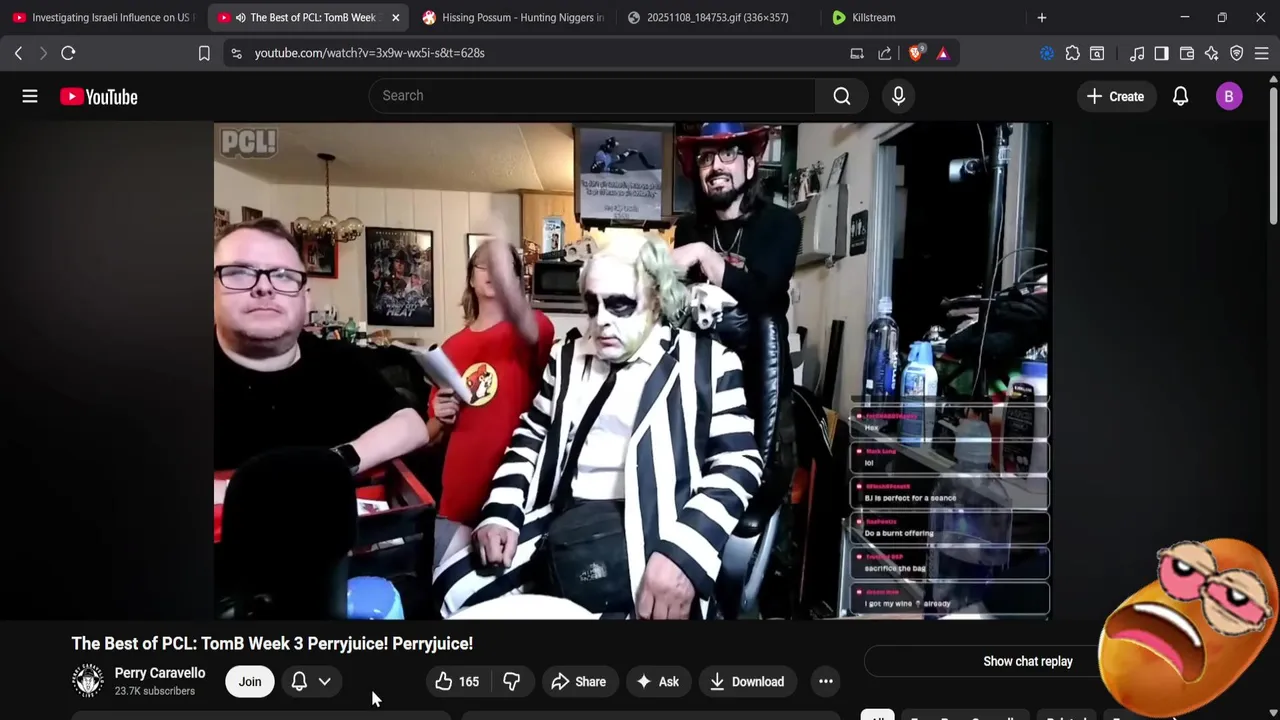The height and width of the screenshot is (720, 1280).
Task: Click the video title text
Action: click(x=272, y=643)
